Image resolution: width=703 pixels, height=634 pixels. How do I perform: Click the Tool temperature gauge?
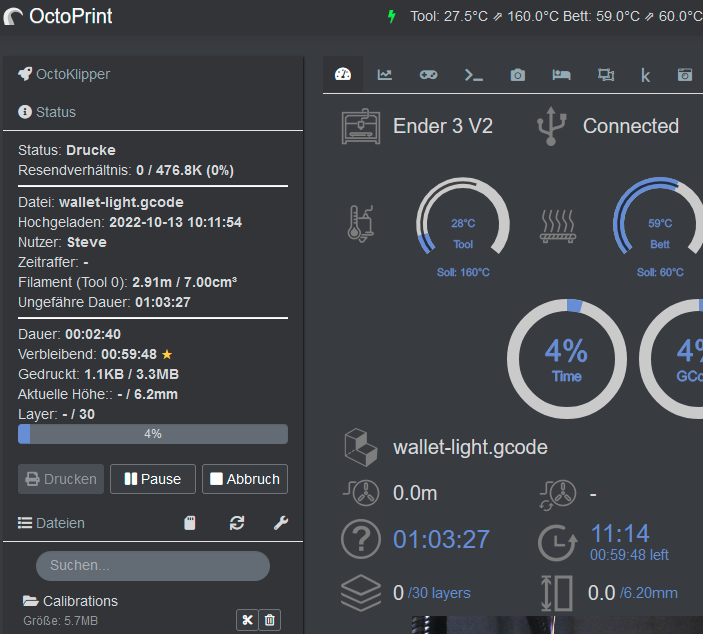click(x=463, y=218)
